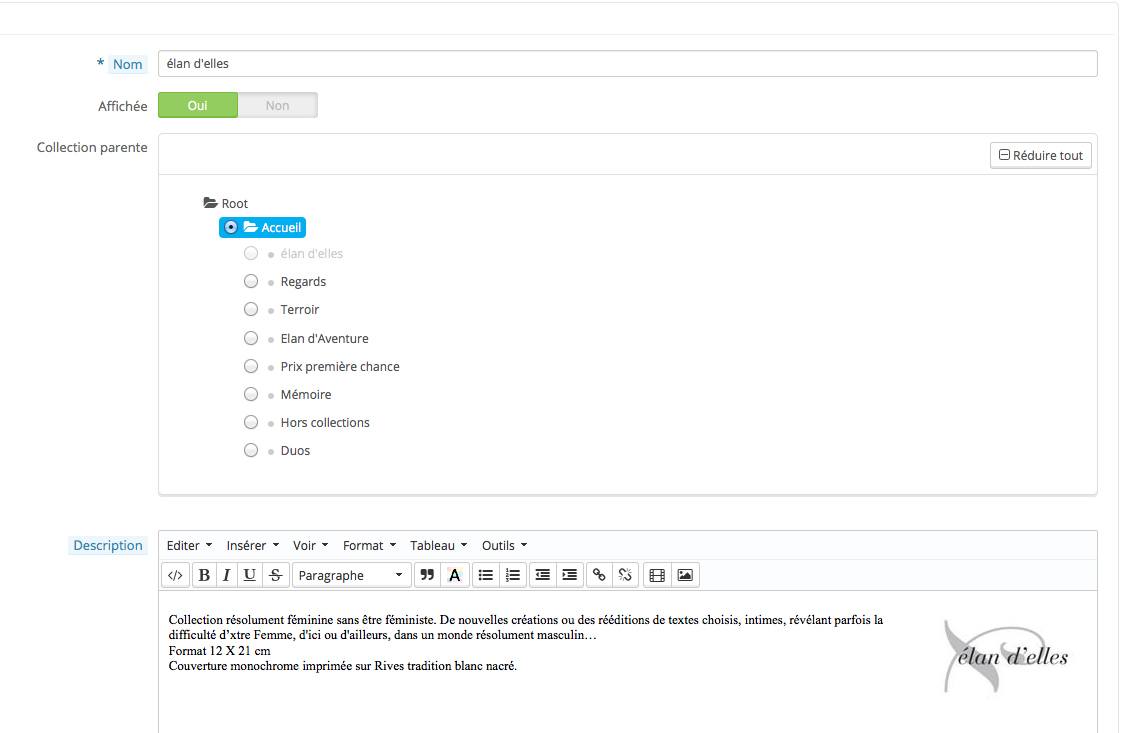
Task: Open the Format menu
Action: click(369, 546)
